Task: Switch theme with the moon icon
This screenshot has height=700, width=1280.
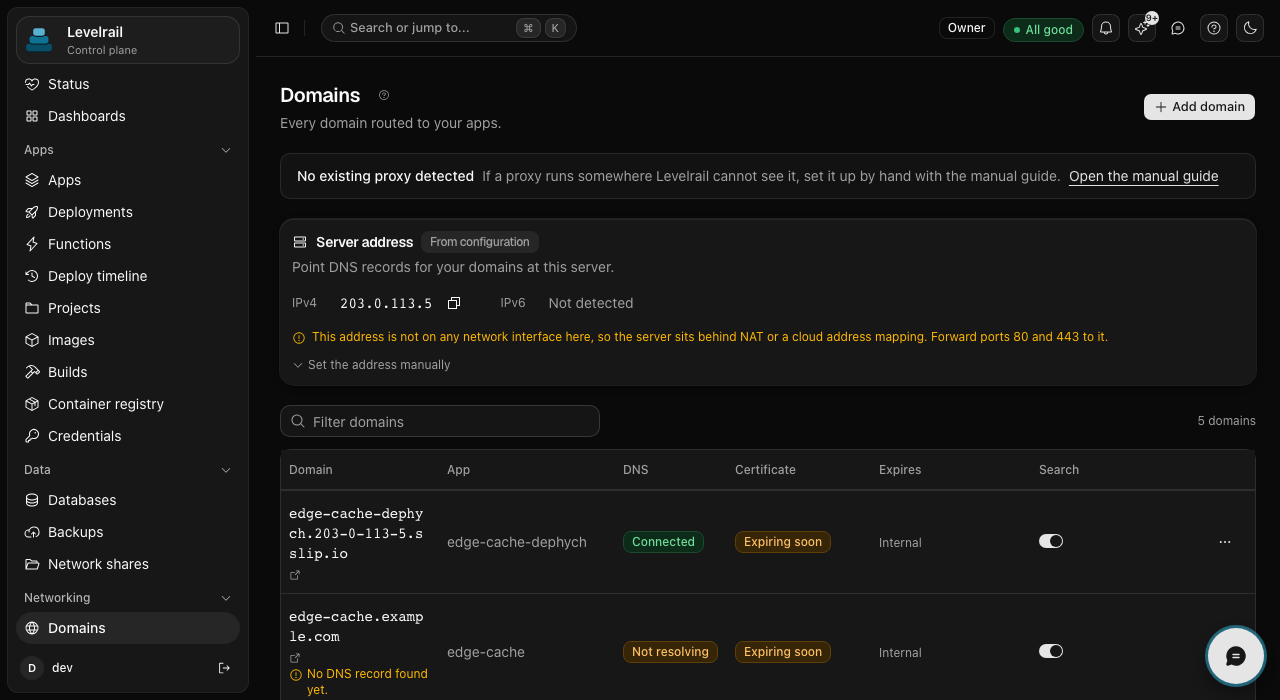Action: (x=1250, y=28)
